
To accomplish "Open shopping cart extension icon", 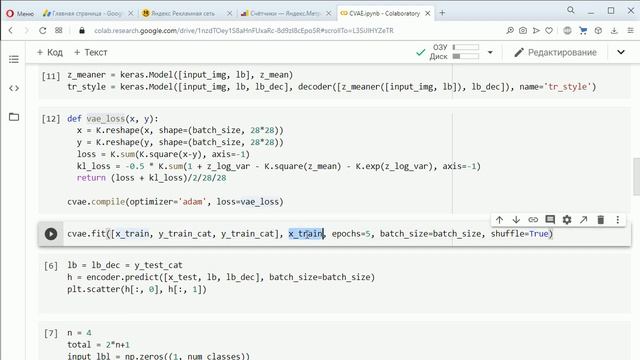I will click(x=583, y=30).
